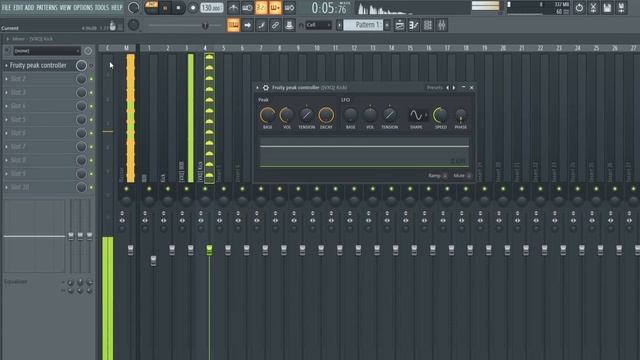Open the Cell snap dropdown
The height and width of the screenshot is (360, 640).
pos(318,25)
